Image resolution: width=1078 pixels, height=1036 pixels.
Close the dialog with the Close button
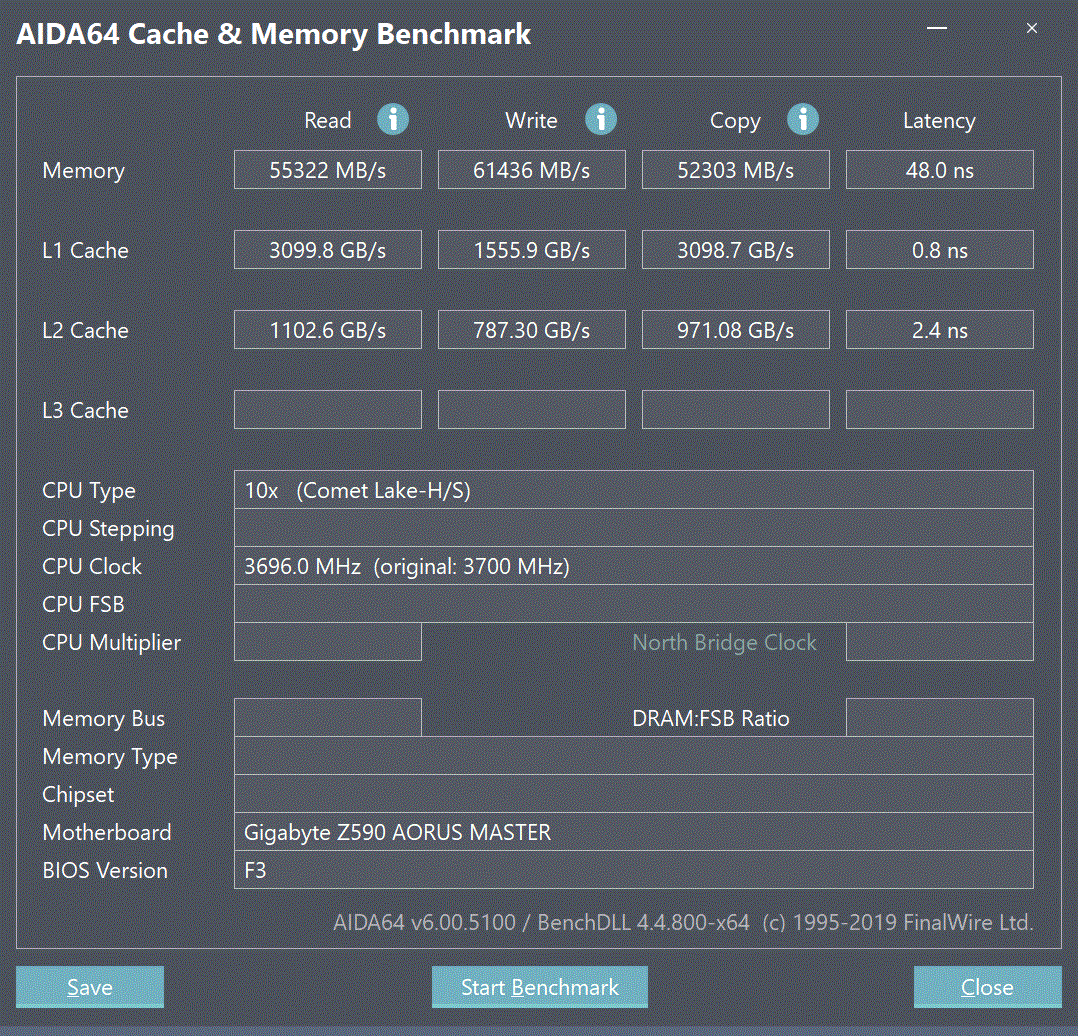(x=987, y=987)
